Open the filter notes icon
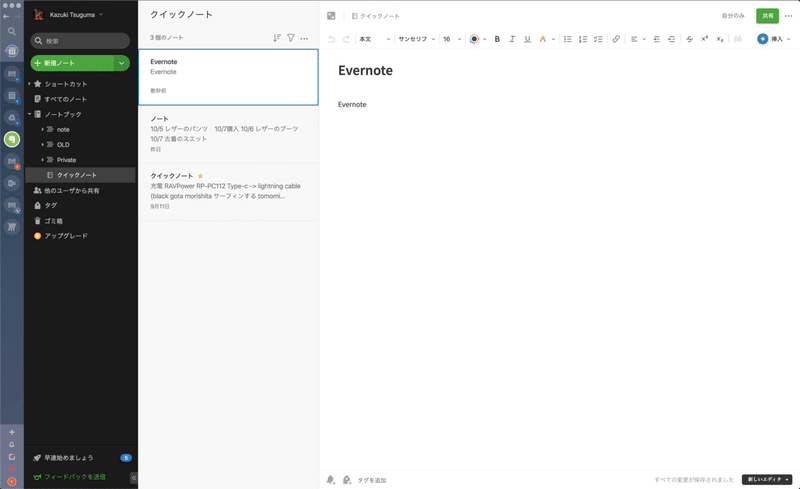This screenshot has width=800, height=489. tap(291, 38)
